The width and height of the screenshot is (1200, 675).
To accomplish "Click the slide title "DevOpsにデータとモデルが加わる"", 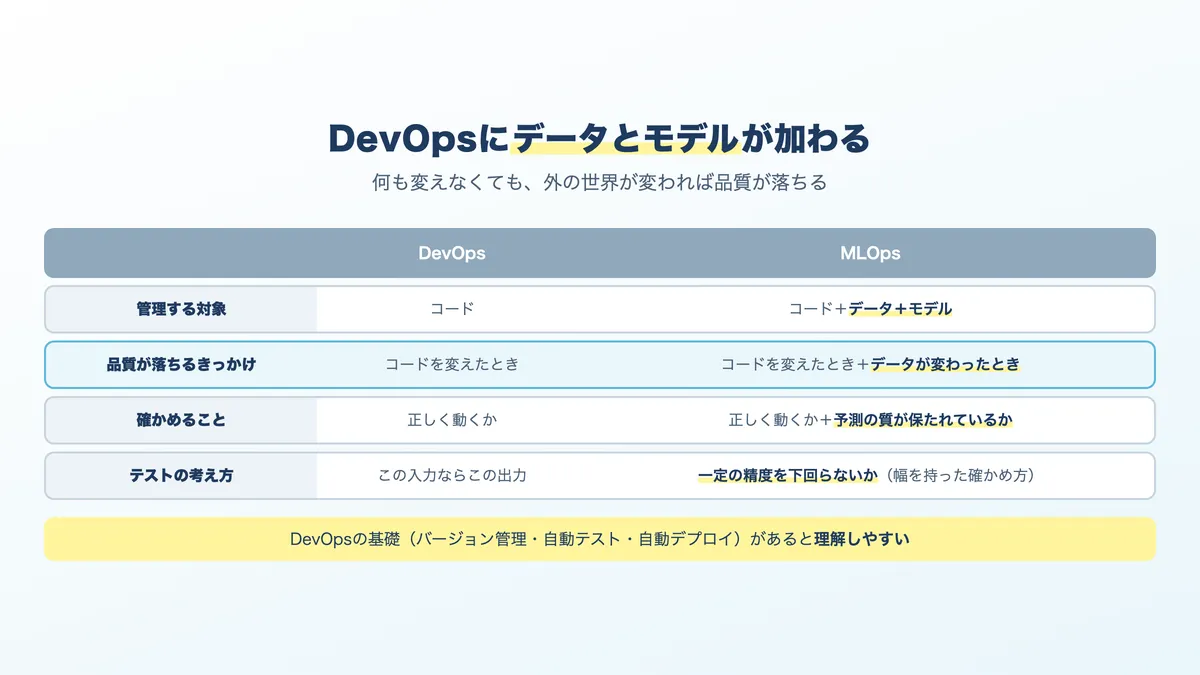I will coord(599,138).
